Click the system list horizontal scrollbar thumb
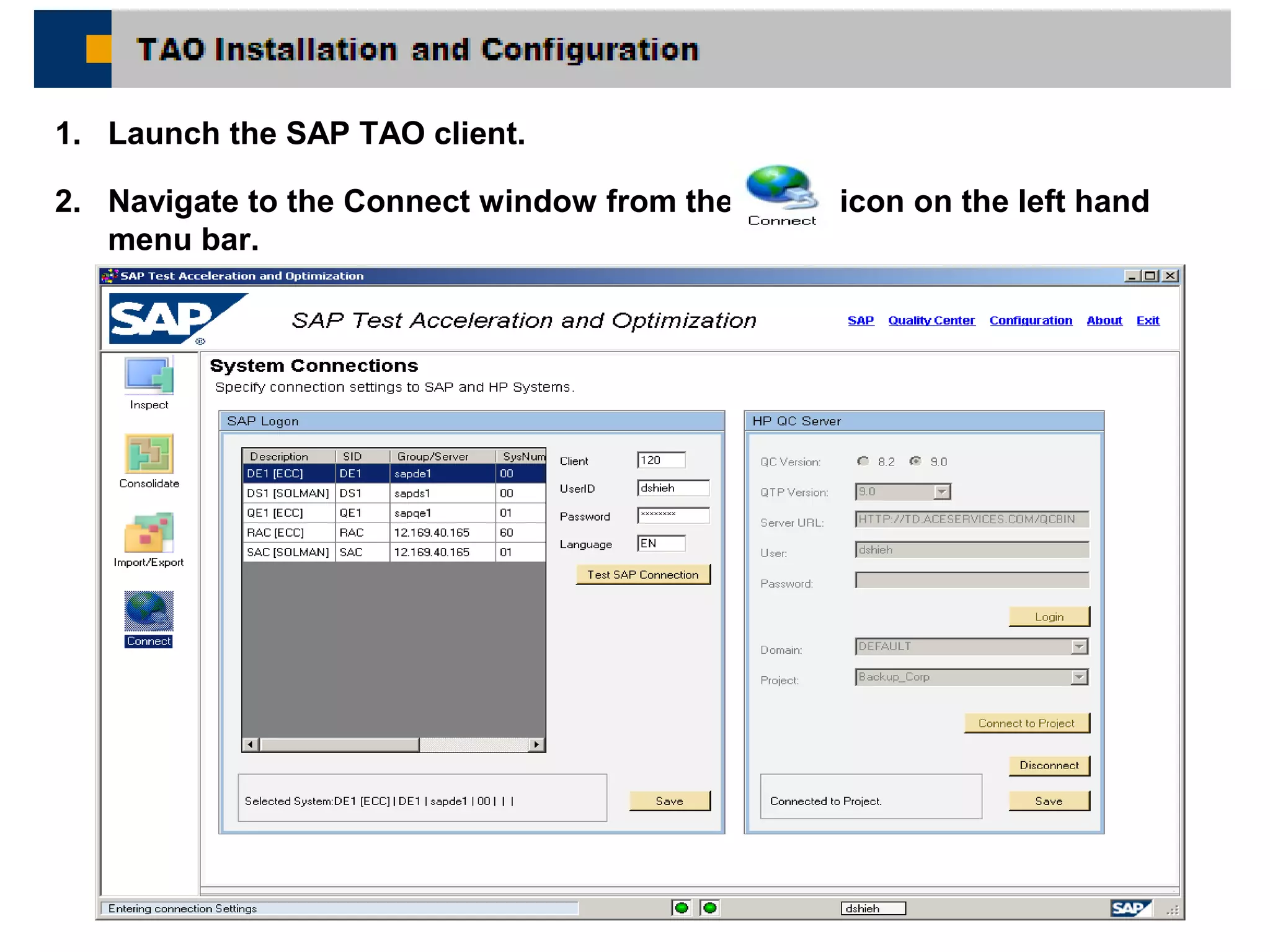This screenshot has width=1270, height=952. coord(340,744)
